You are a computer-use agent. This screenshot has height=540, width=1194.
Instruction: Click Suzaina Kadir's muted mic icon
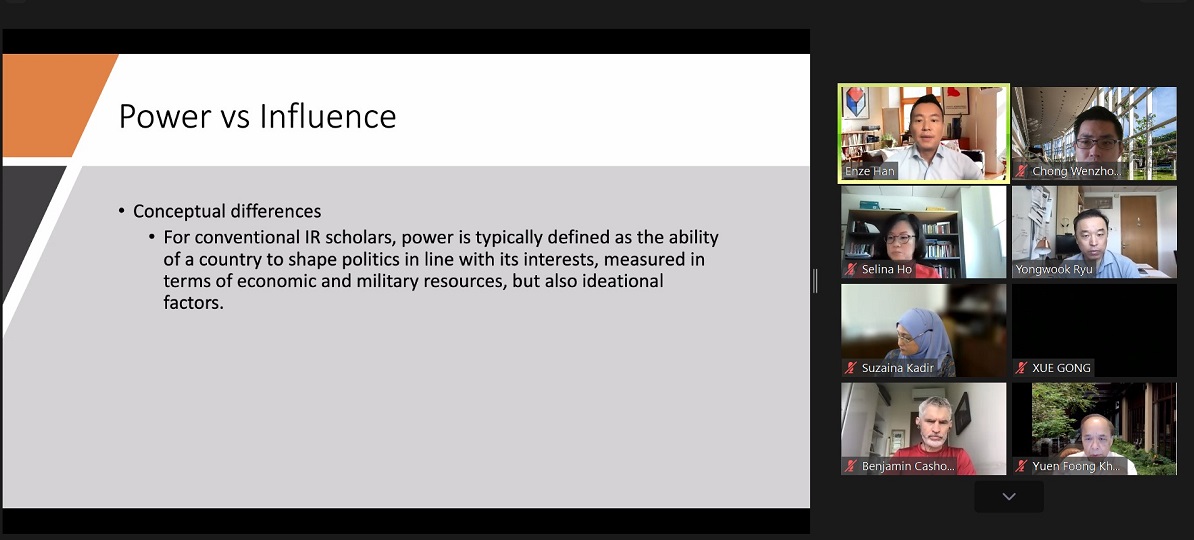[851, 368]
